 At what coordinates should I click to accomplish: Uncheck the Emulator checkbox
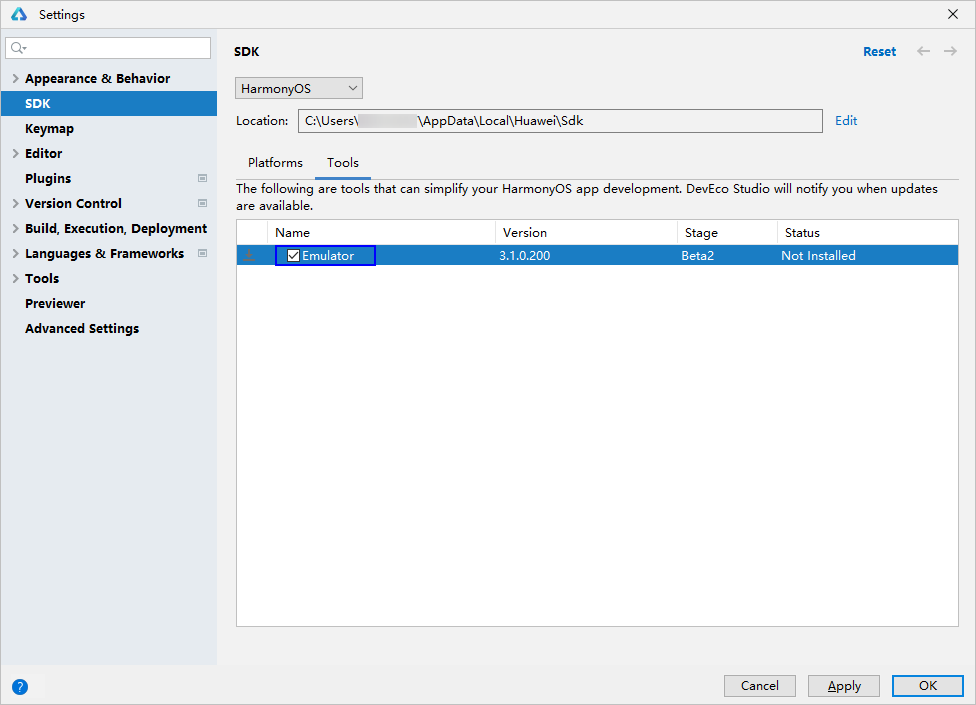pos(293,256)
